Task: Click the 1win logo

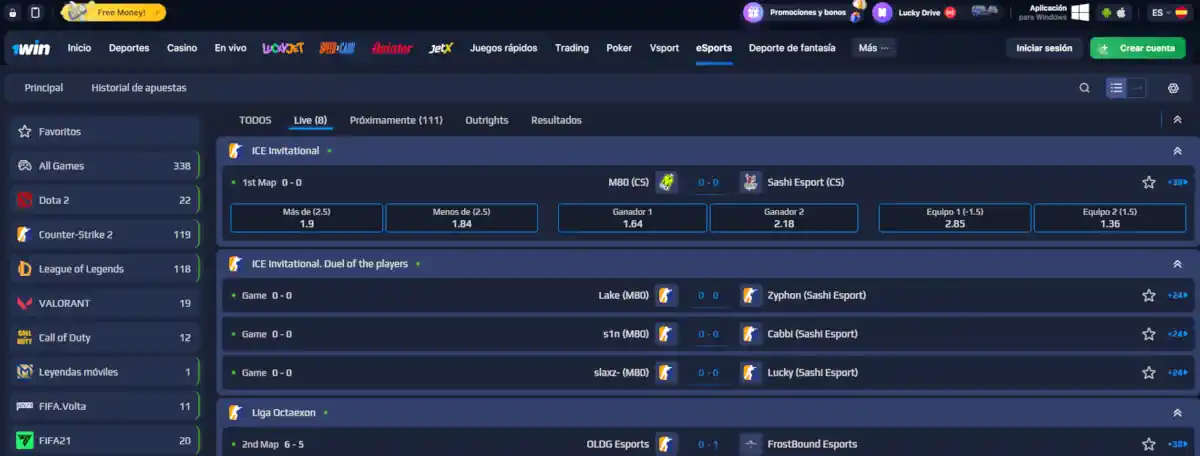Action: tap(33, 48)
